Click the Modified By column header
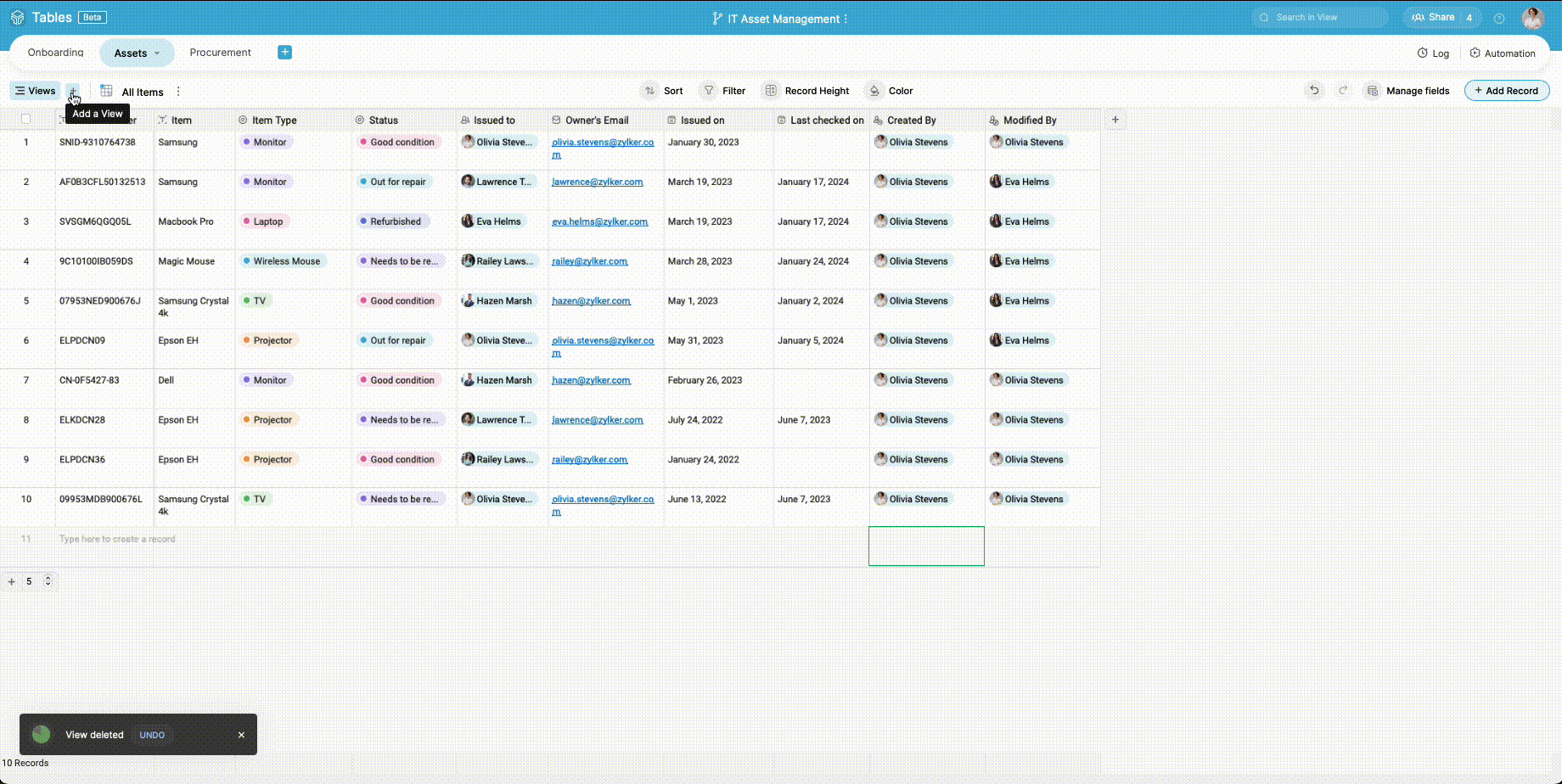The width and height of the screenshot is (1562, 784). coord(1042,120)
